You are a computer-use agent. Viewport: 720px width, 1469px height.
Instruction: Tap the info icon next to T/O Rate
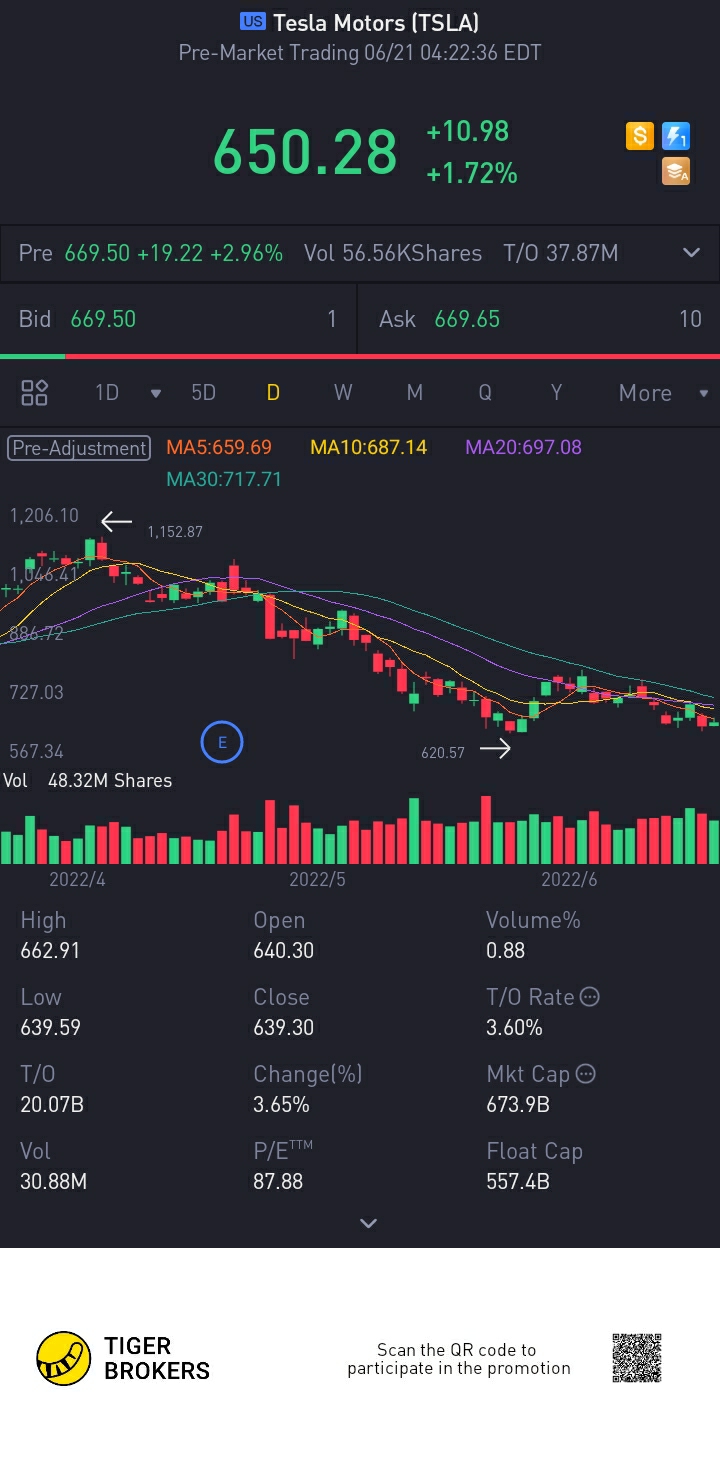click(590, 997)
